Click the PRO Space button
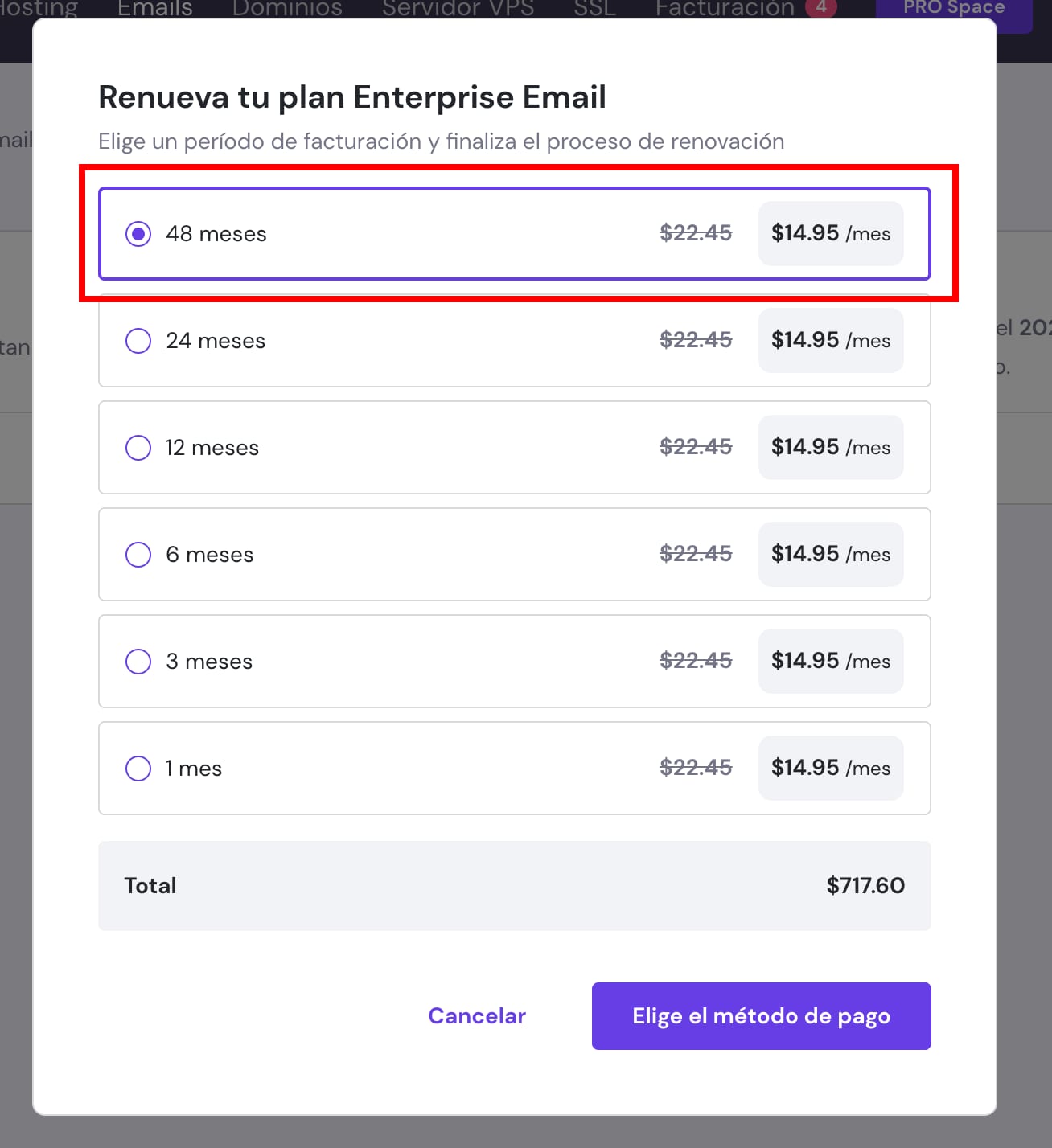The image size is (1052, 1148). [x=954, y=8]
